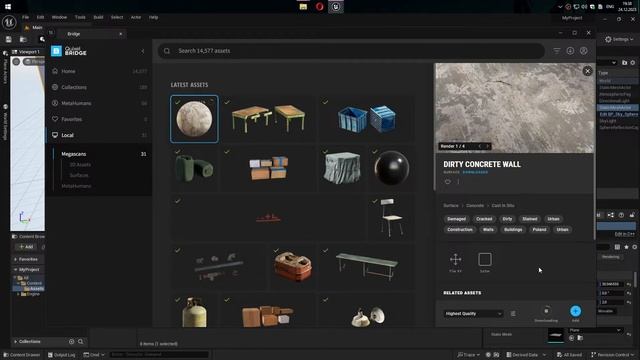The width and height of the screenshot is (640, 360).
Task: Open File Explorer from the taskbar
Action: pyautogui.click(x=303, y=7)
